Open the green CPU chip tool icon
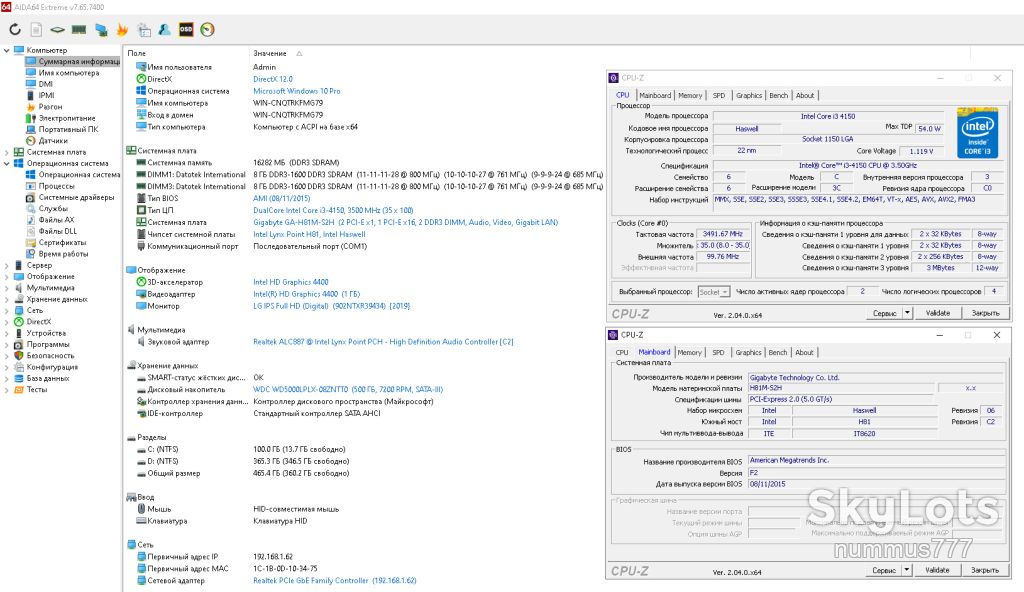This screenshot has height=592, width=1024. [x=57, y=29]
